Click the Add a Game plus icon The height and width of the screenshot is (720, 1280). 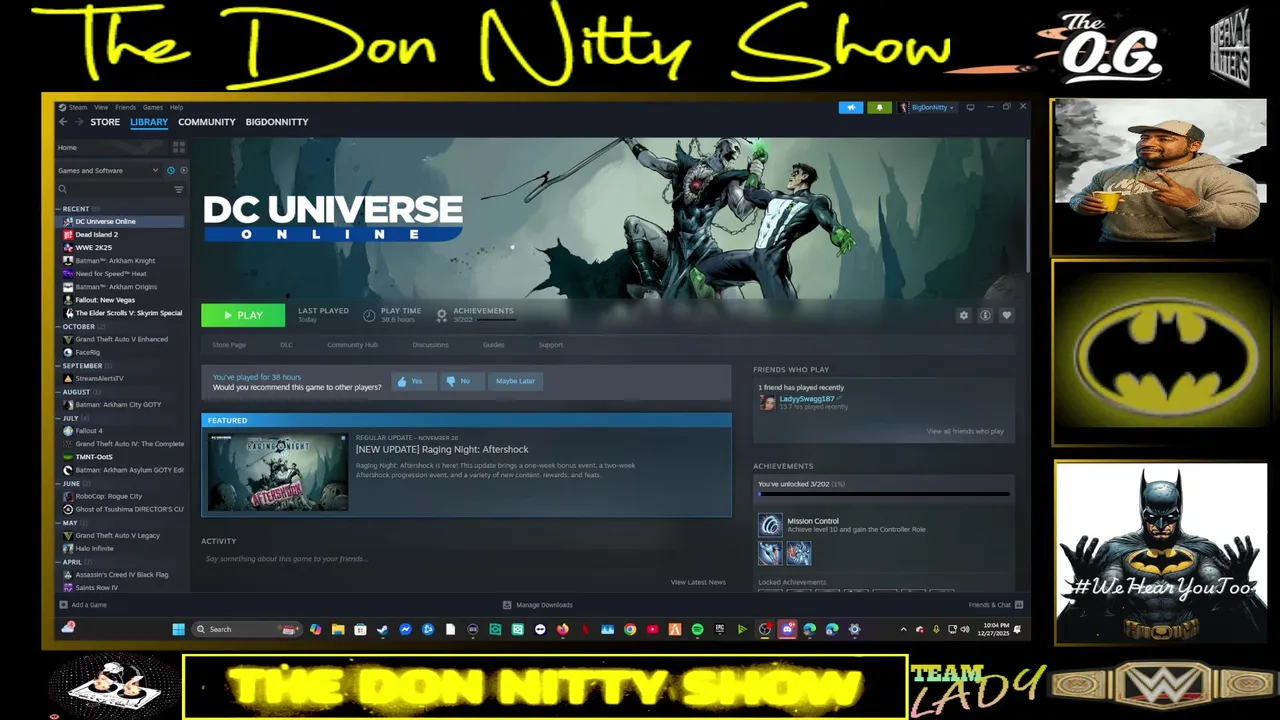pyautogui.click(x=64, y=605)
